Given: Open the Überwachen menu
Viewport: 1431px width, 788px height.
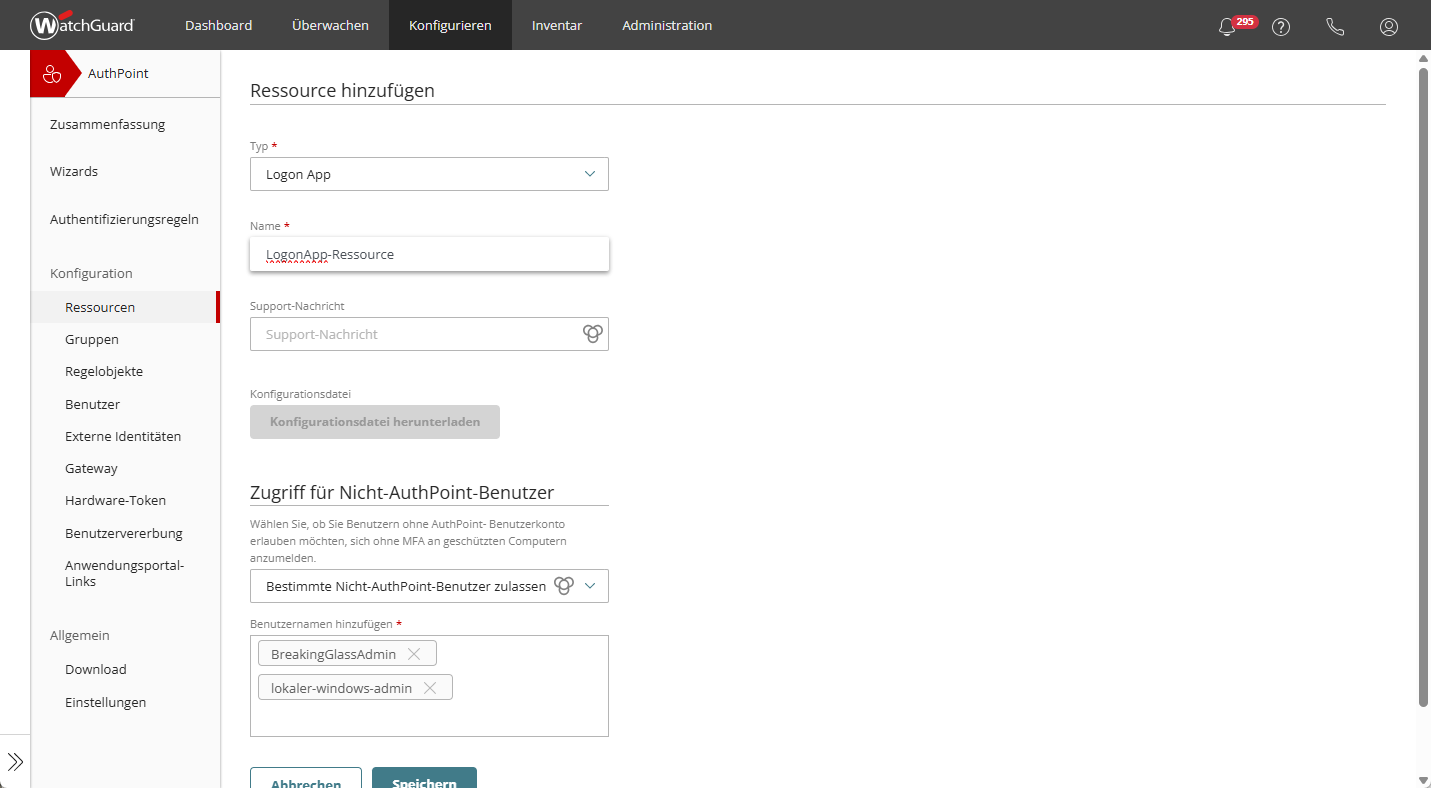Looking at the screenshot, I should pos(330,25).
